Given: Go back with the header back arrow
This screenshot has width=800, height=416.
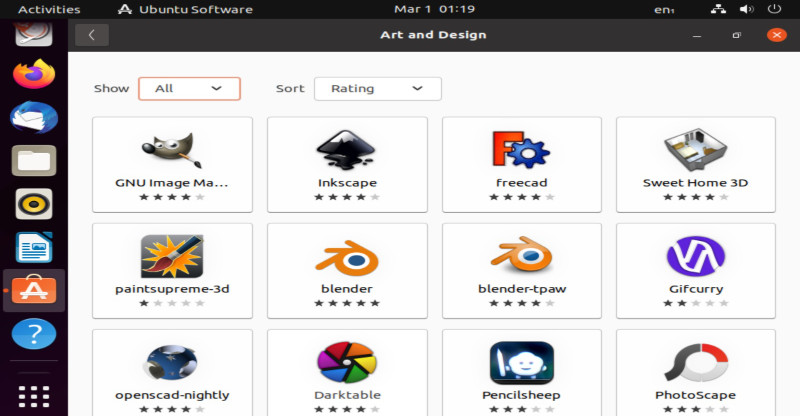Looking at the screenshot, I should [x=92, y=35].
